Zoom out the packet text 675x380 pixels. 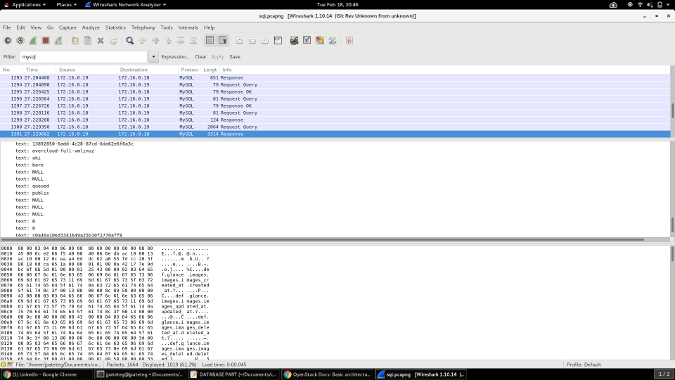coord(252,40)
